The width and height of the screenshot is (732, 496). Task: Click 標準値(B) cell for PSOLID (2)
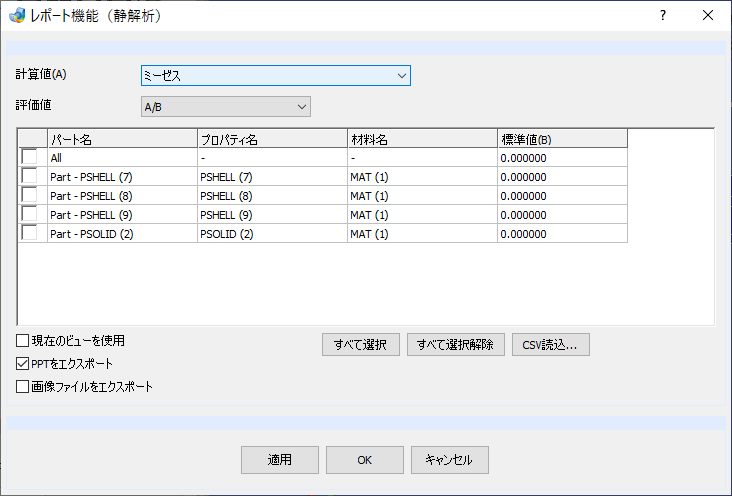pyautogui.click(x=562, y=234)
